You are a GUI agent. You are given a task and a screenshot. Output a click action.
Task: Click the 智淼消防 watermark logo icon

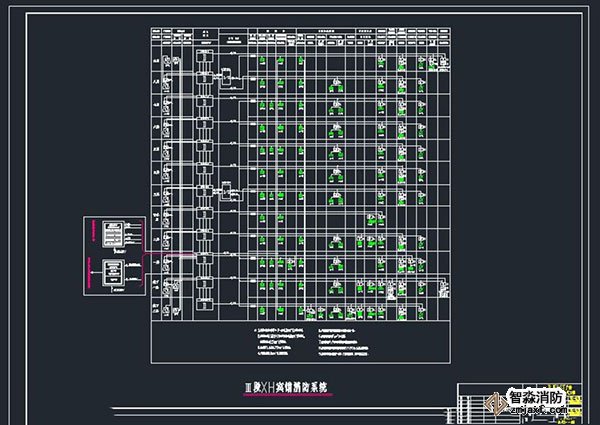coord(497,403)
